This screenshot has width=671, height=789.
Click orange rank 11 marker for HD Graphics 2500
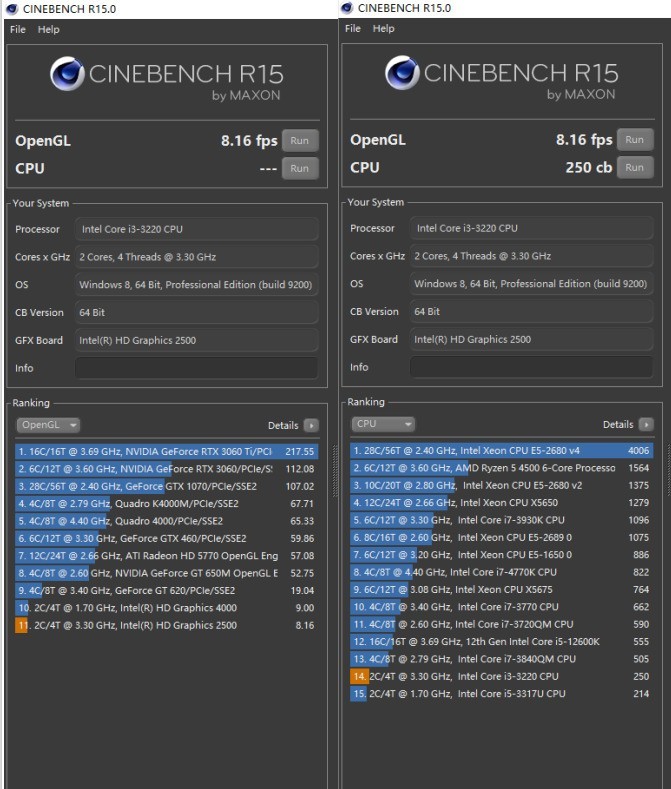coord(22,625)
